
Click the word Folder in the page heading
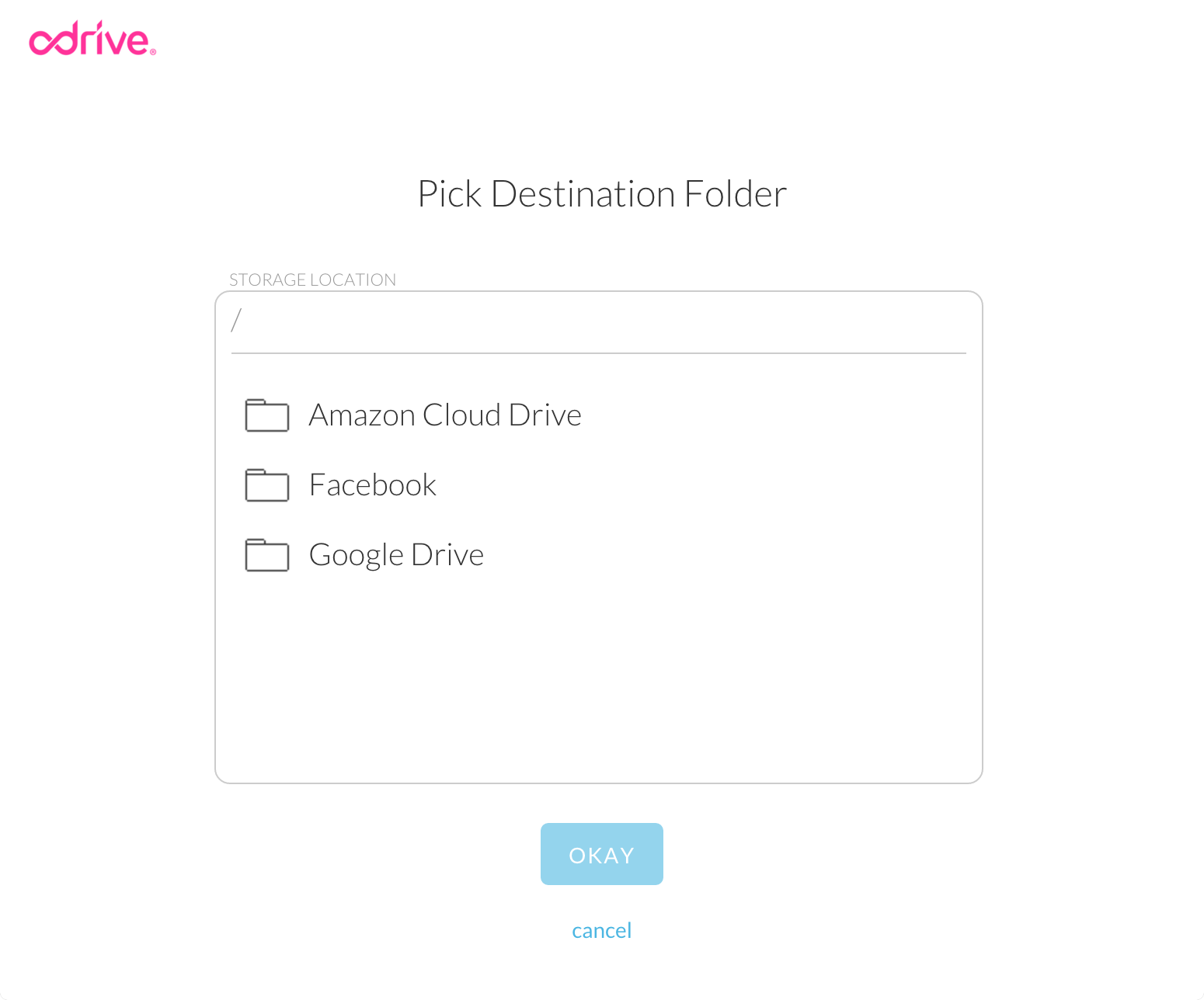[x=736, y=194]
